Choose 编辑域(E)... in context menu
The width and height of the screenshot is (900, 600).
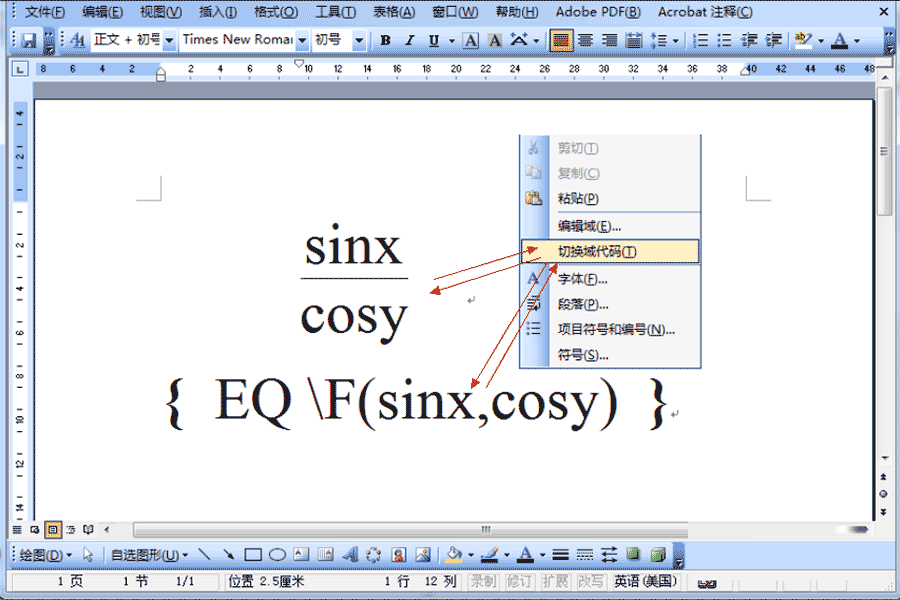coord(610,226)
